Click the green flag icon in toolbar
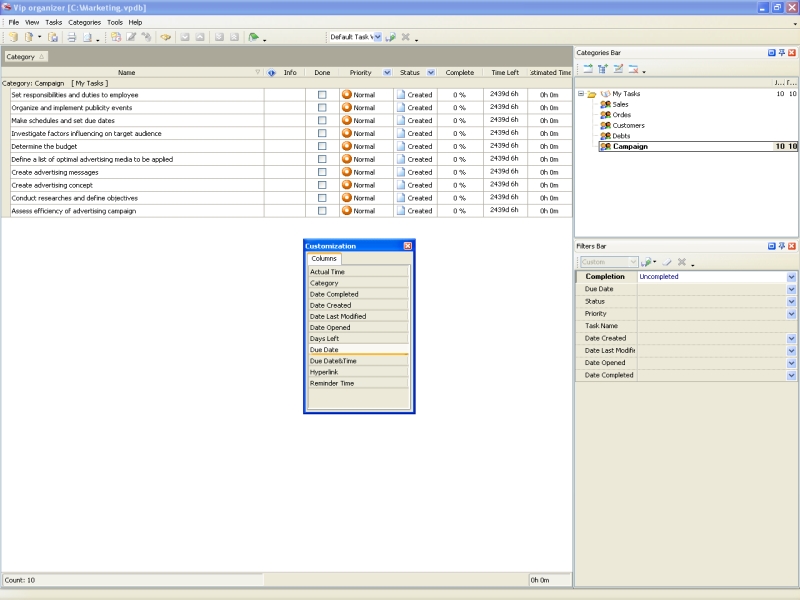The width and height of the screenshot is (800, 600). [x=253, y=37]
